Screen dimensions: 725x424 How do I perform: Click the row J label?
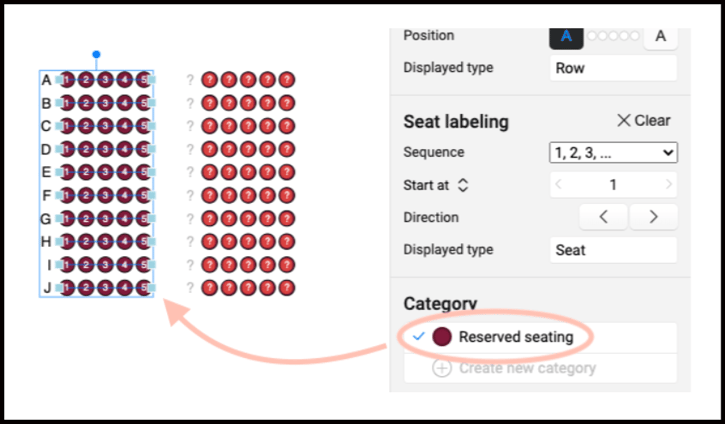46,288
